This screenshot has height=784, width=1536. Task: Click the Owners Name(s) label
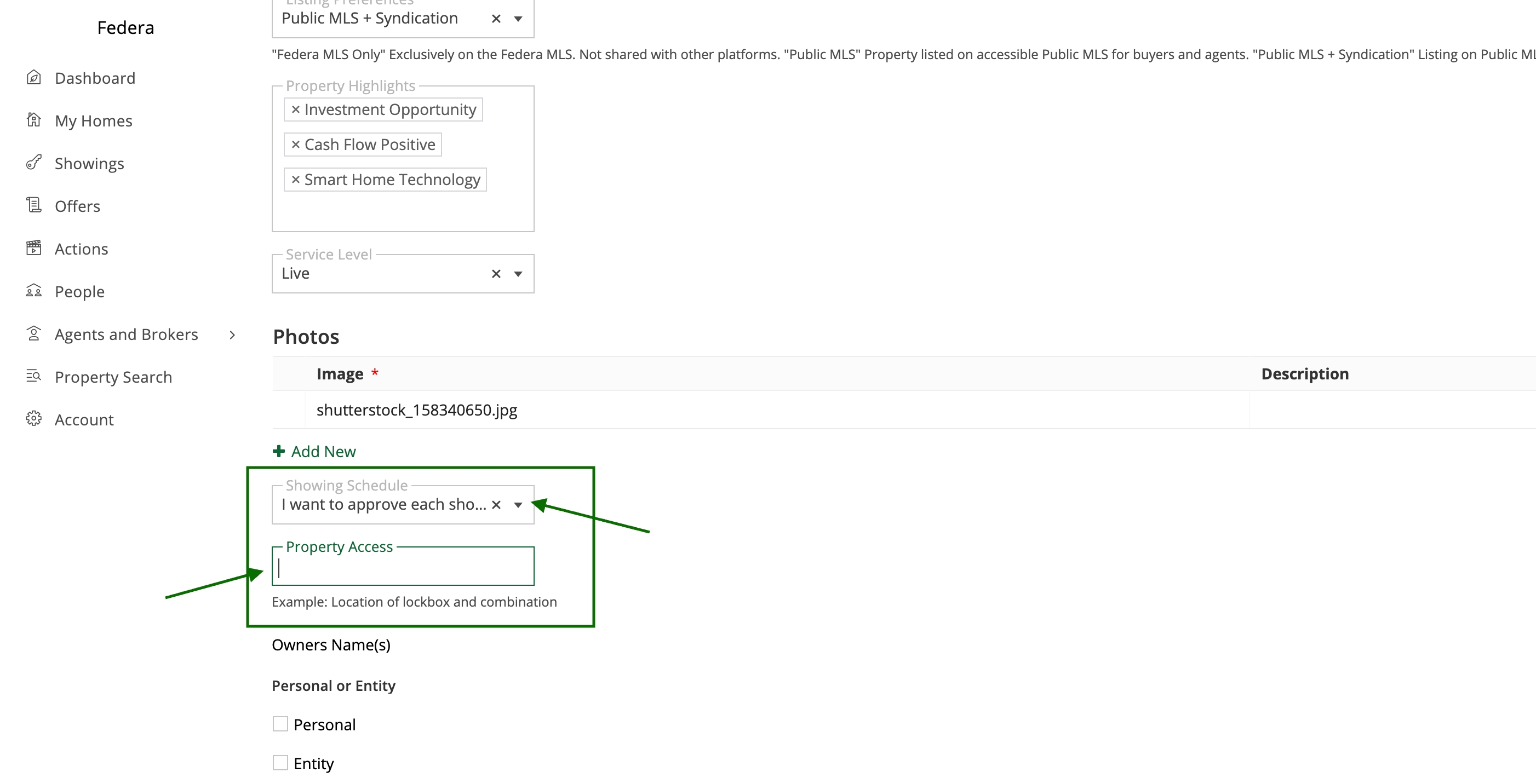[x=331, y=644]
